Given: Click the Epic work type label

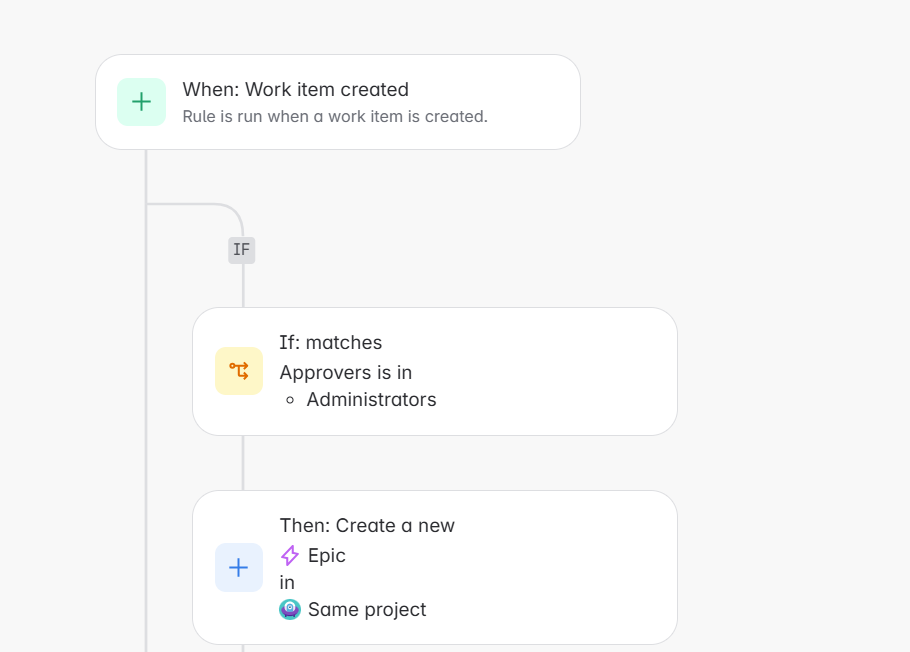Looking at the screenshot, I should [x=327, y=556].
